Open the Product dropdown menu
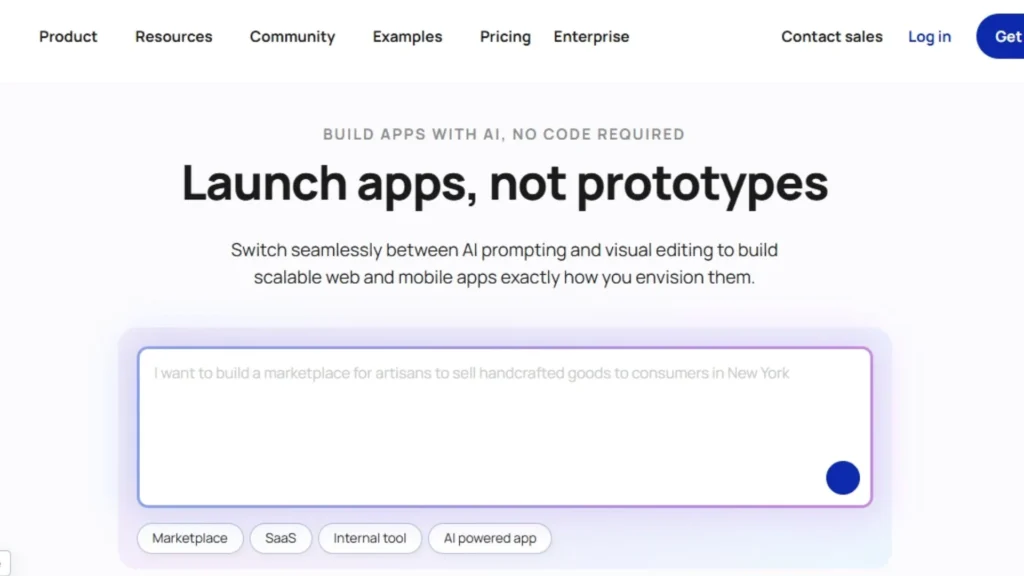 click(67, 37)
